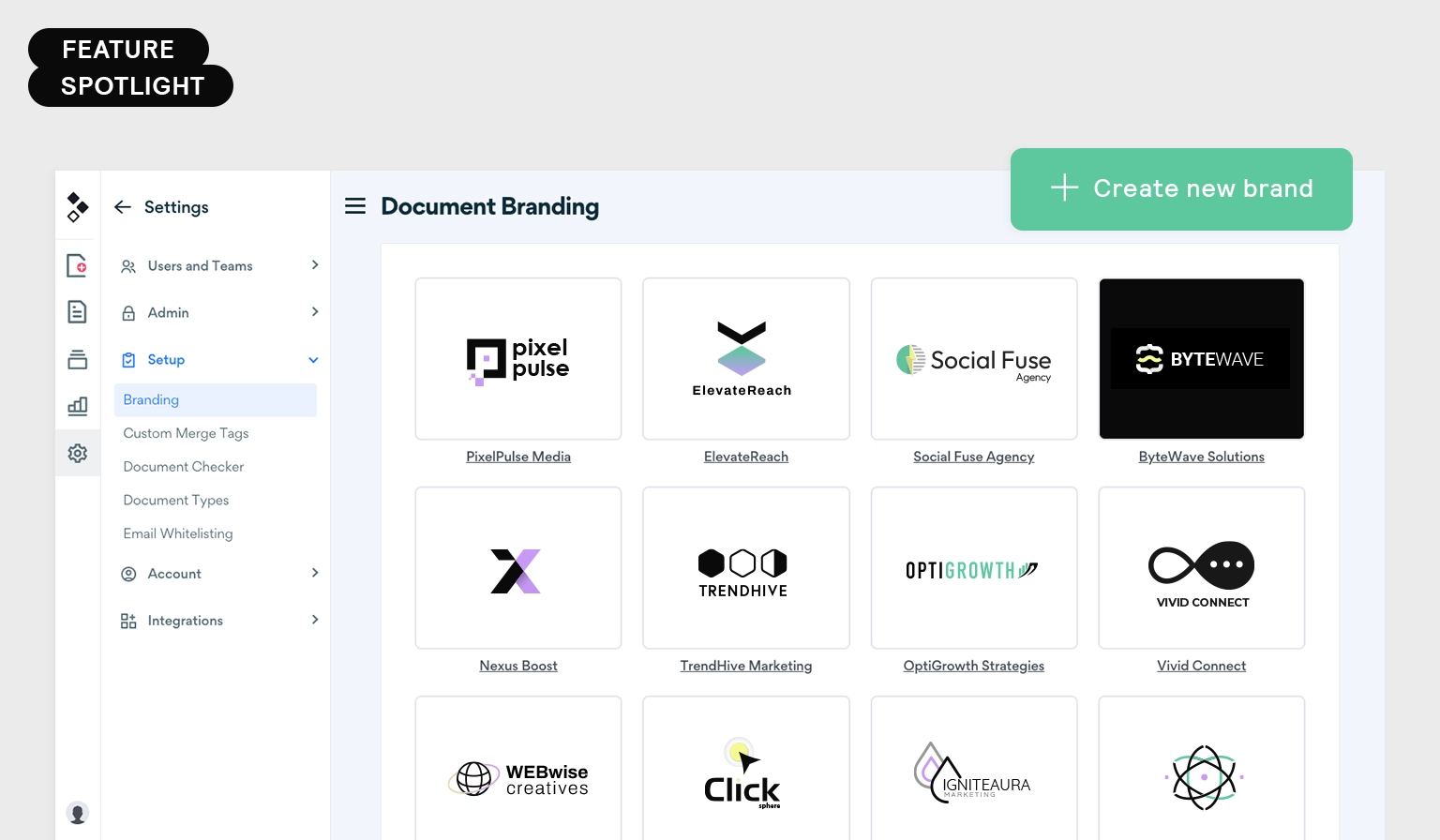The height and width of the screenshot is (840, 1440).
Task: Select Custom Merge Tags menu item
Action: tap(186, 433)
